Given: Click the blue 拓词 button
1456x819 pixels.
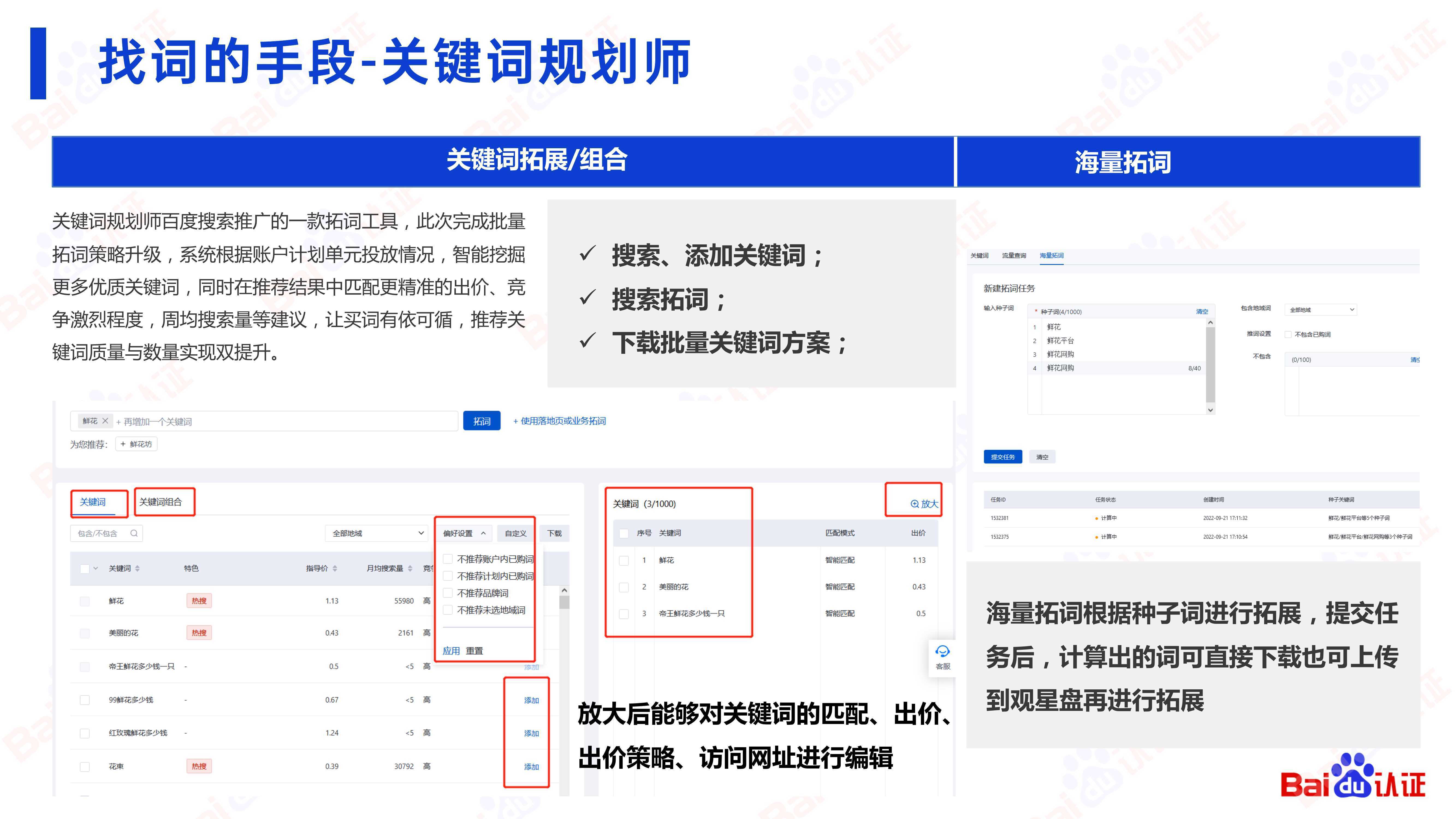Looking at the screenshot, I should click(x=482, y=421).
